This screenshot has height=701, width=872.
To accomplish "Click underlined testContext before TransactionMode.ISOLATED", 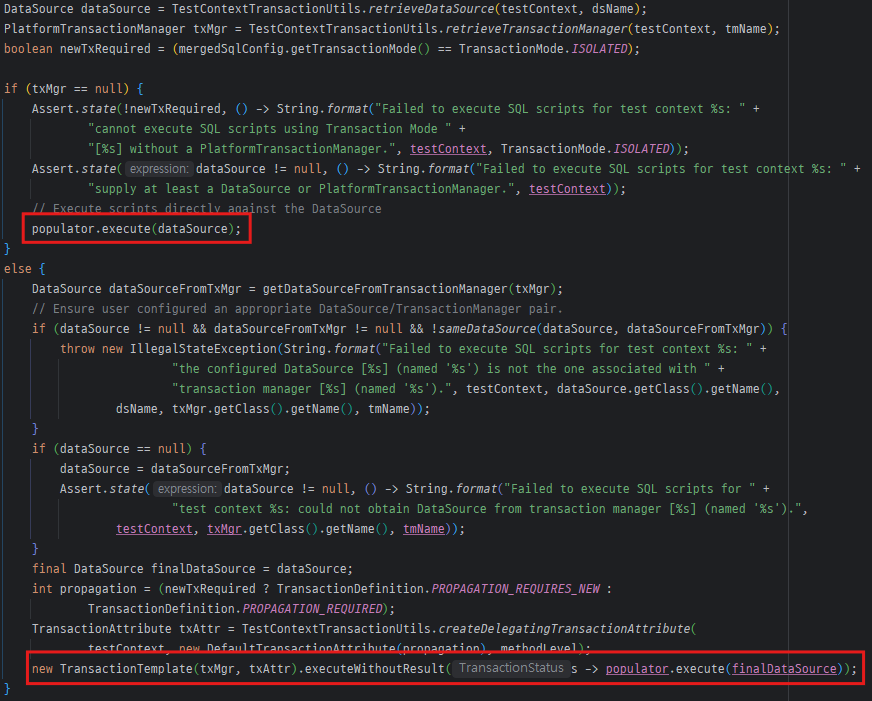I will (x=448, y=149).
